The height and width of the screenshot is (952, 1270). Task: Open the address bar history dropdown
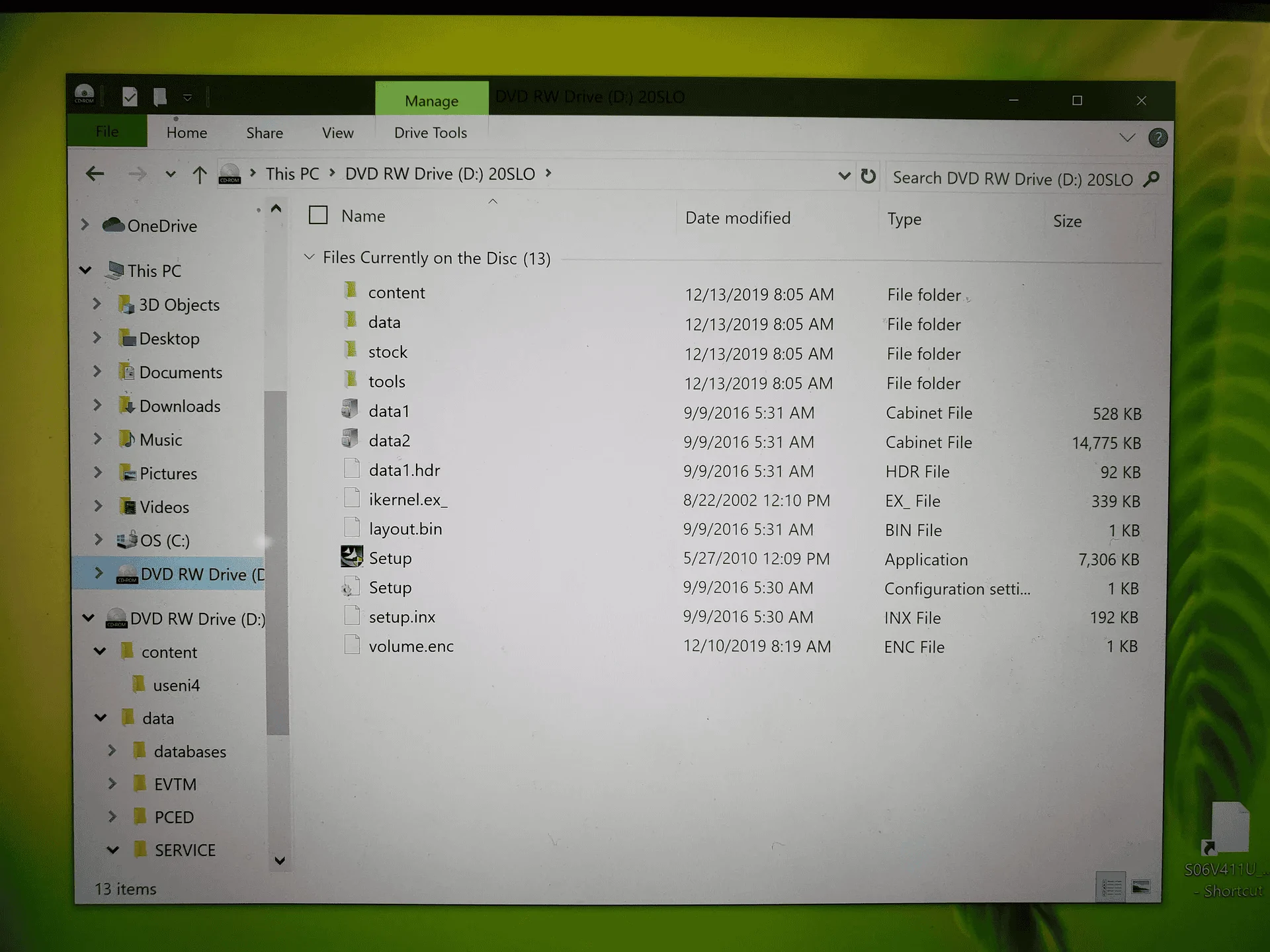844,176
